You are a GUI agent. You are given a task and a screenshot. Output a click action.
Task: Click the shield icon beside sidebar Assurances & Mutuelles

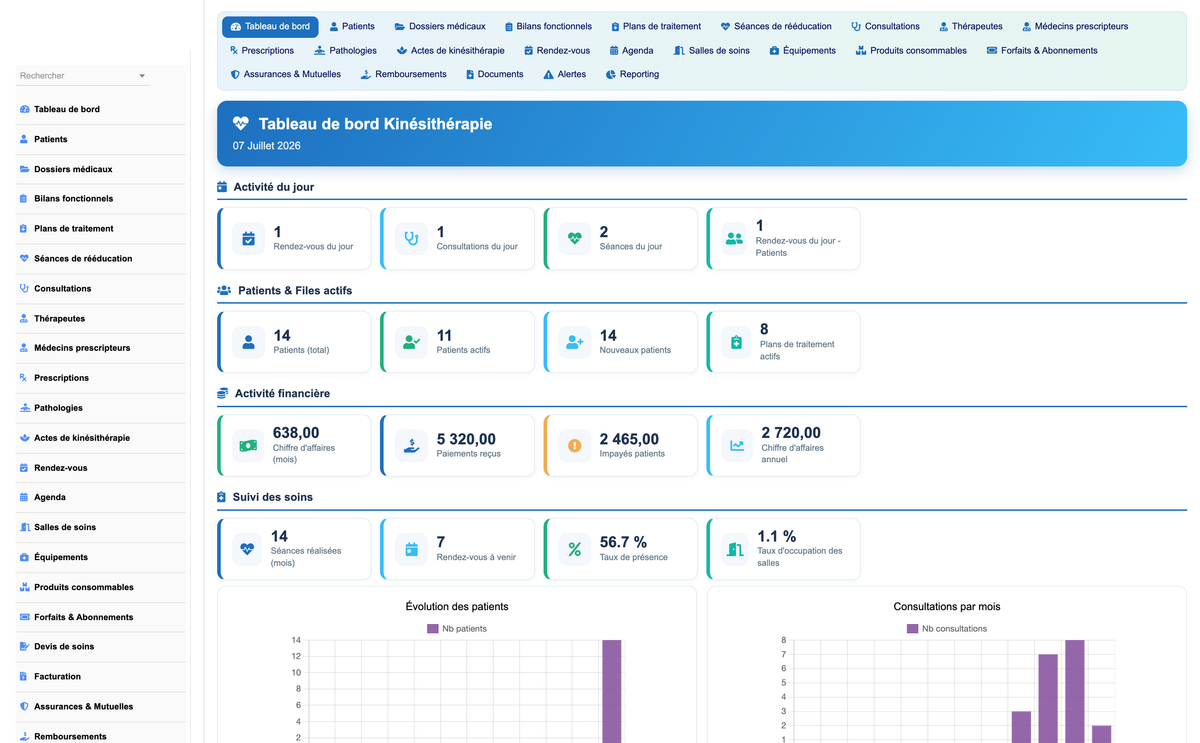[x=24, y=706]
